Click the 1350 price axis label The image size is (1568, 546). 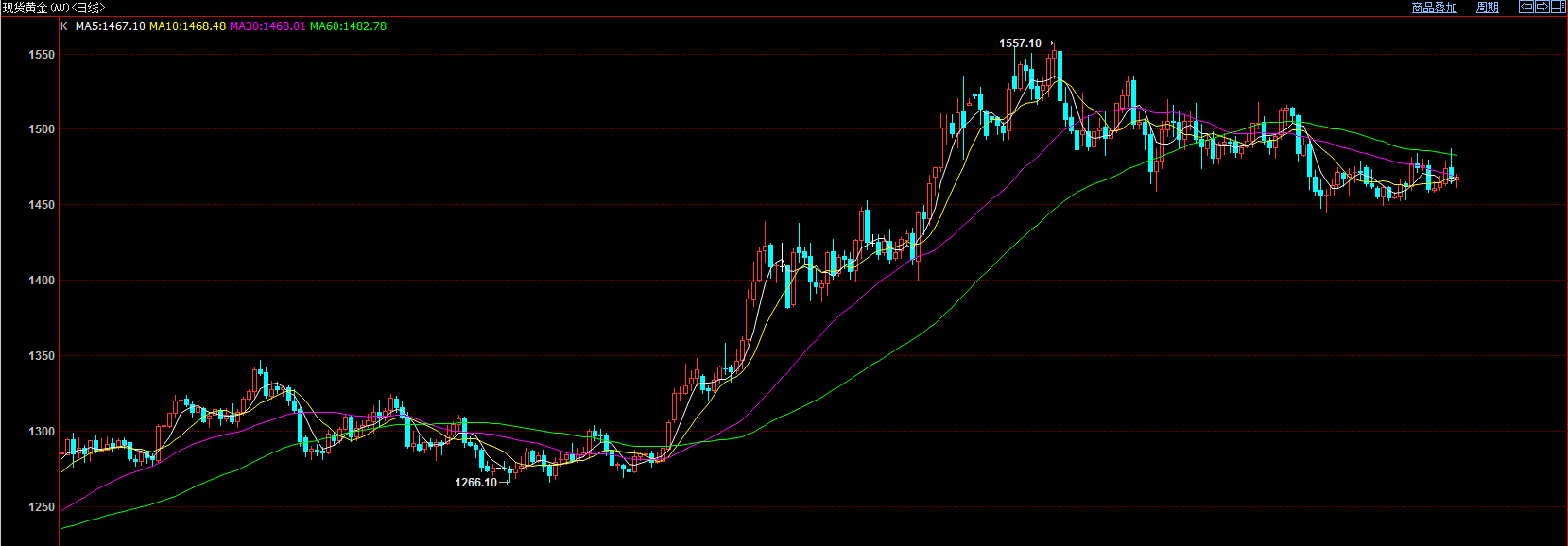pos(42,356)
